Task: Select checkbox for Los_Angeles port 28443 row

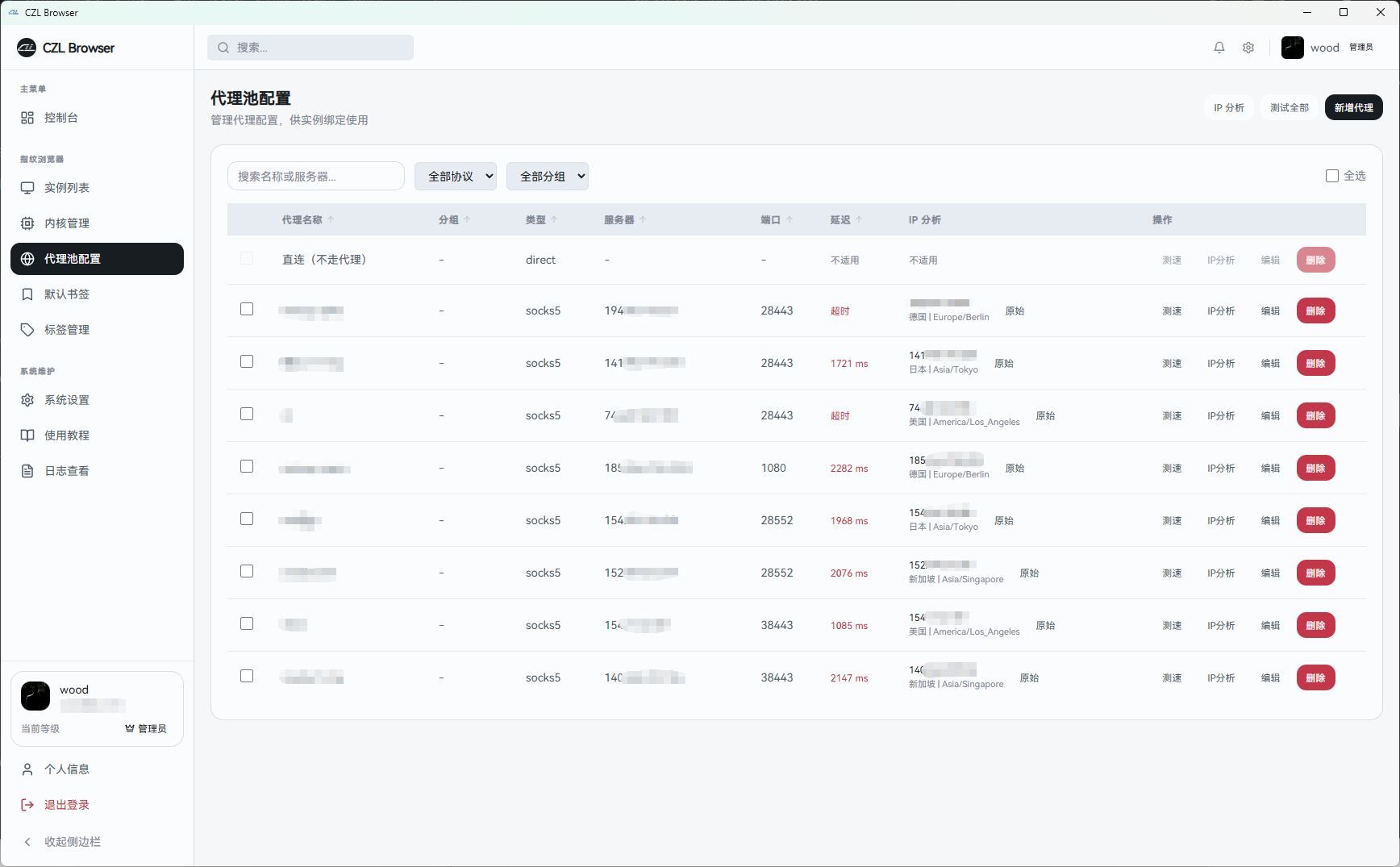Action: 247,414
